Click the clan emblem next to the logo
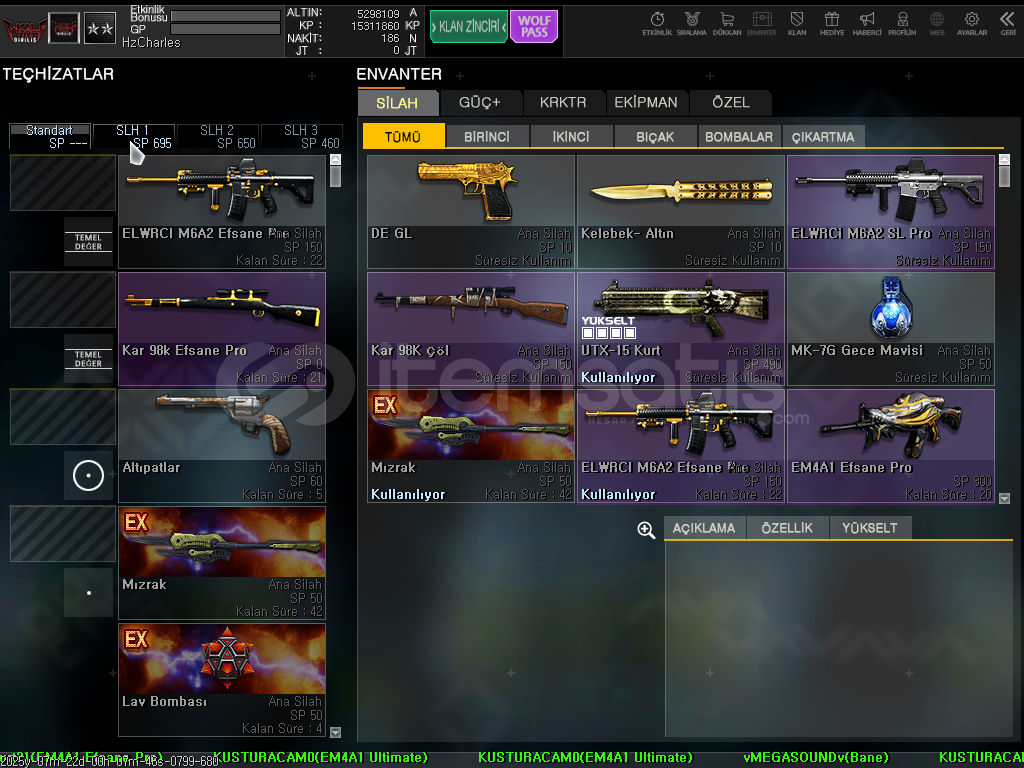 click(x=64, y=28)
